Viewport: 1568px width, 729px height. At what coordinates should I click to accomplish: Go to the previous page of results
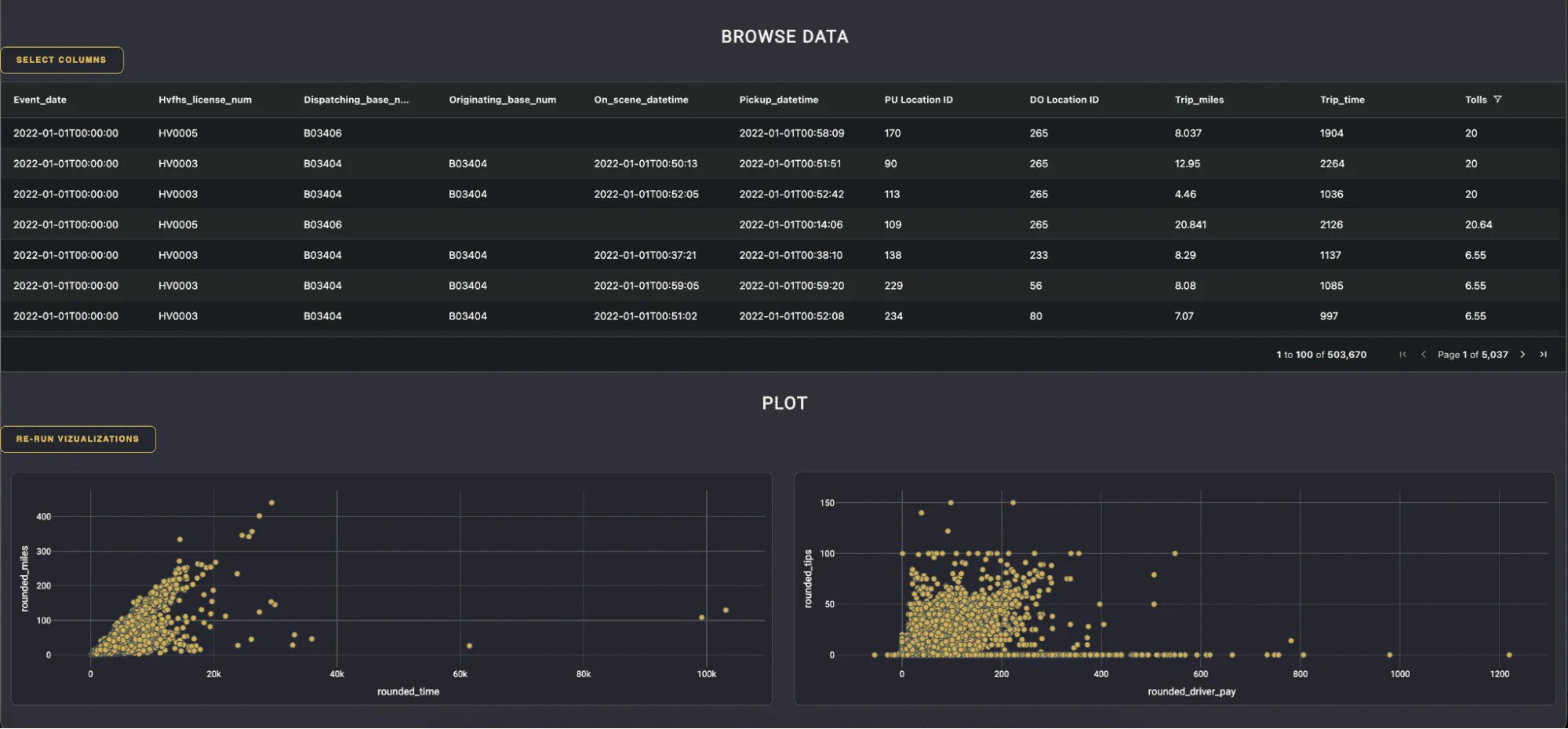(x=1424, y=355)
